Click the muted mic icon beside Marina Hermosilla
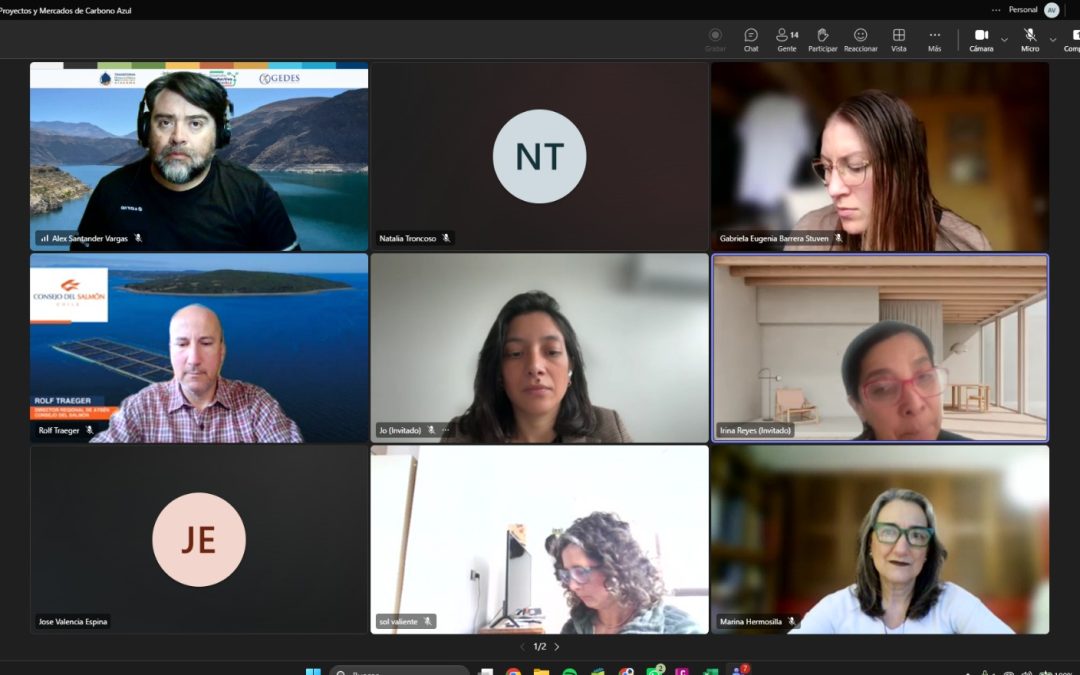The width and height of the screenshot is (1080, 675). (791, 621)
